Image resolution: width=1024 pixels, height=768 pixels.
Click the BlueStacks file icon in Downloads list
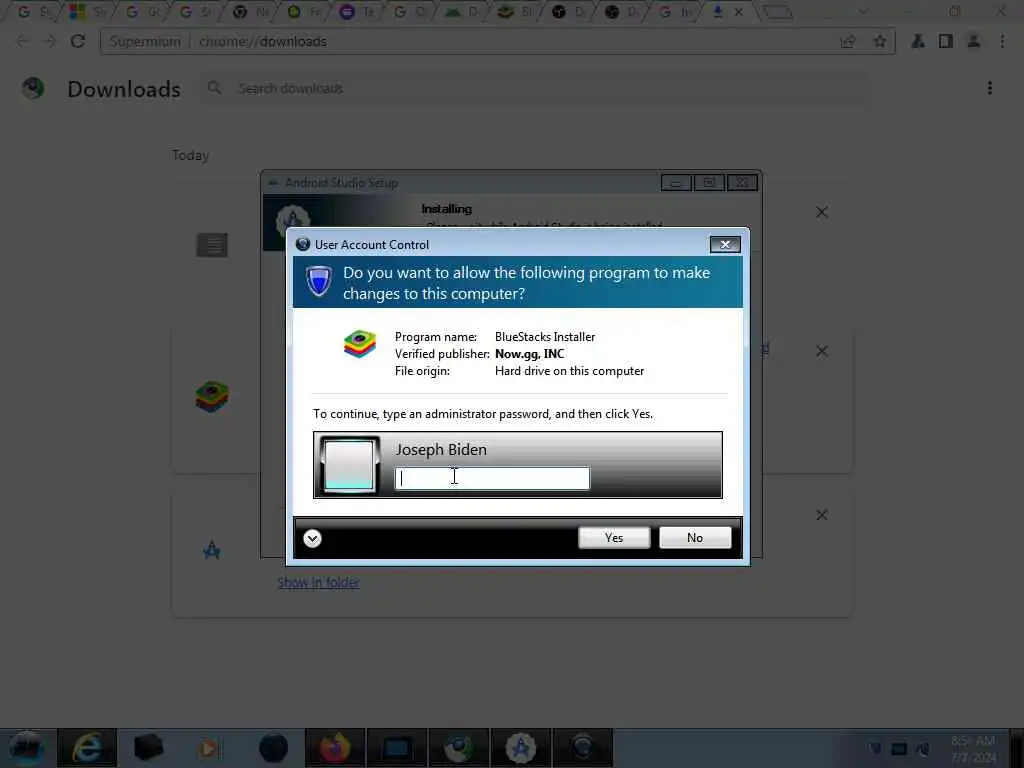(x=212, y=396)
